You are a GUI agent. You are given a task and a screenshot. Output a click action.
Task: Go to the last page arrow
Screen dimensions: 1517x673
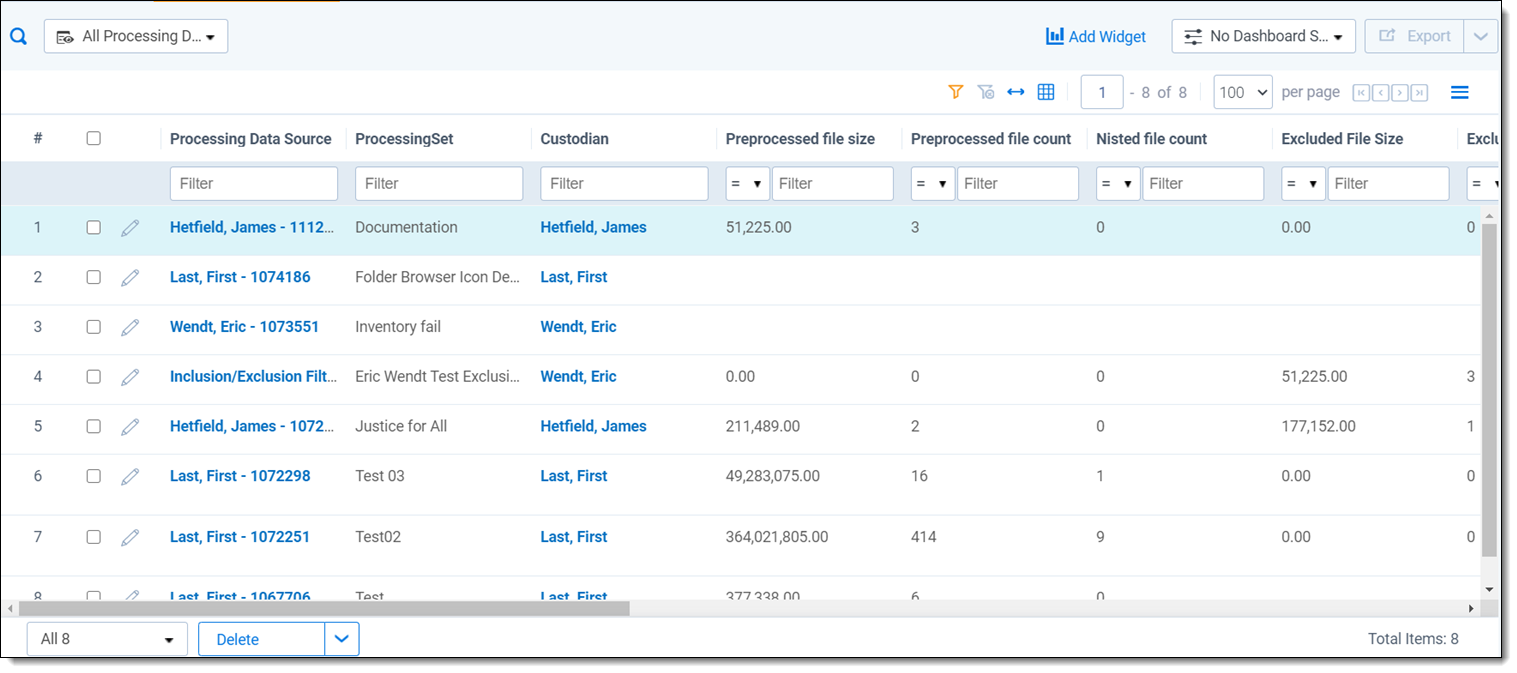(1419, 93)
